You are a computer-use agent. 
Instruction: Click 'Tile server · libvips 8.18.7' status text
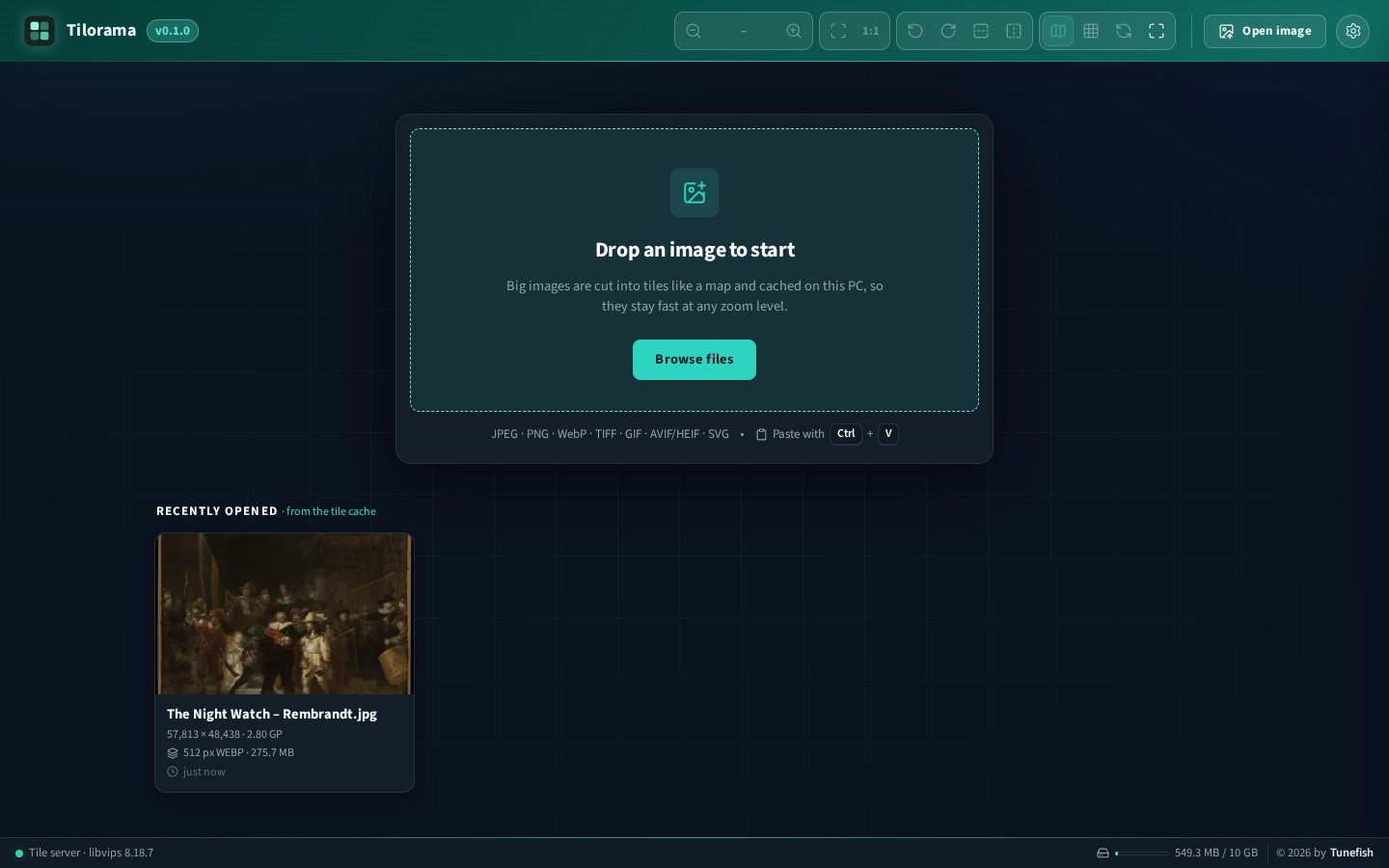[x=91, y=853]
